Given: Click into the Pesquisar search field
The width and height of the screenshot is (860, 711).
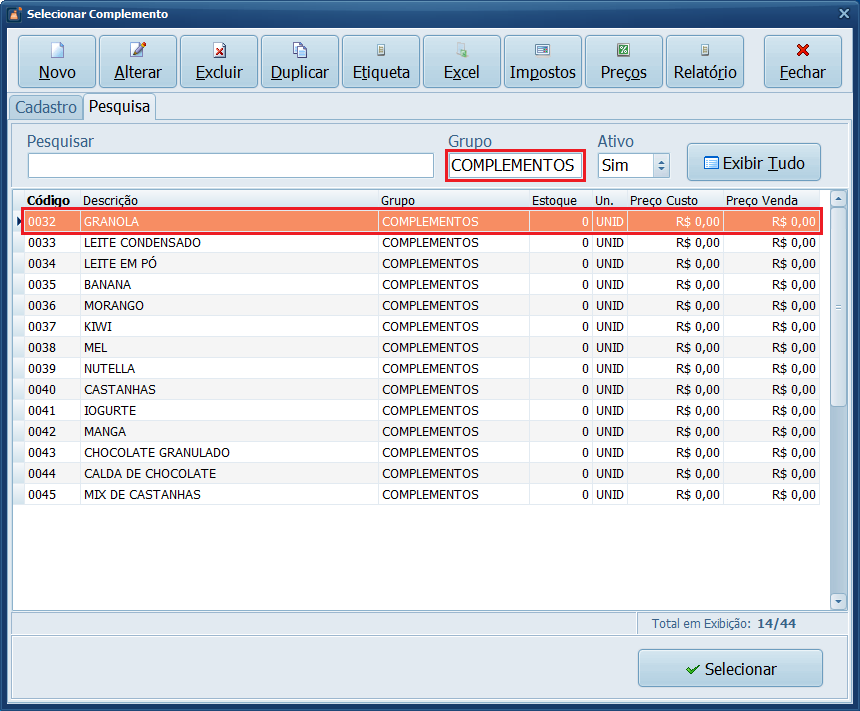Looking at the screenshot, I should point(230,165).
